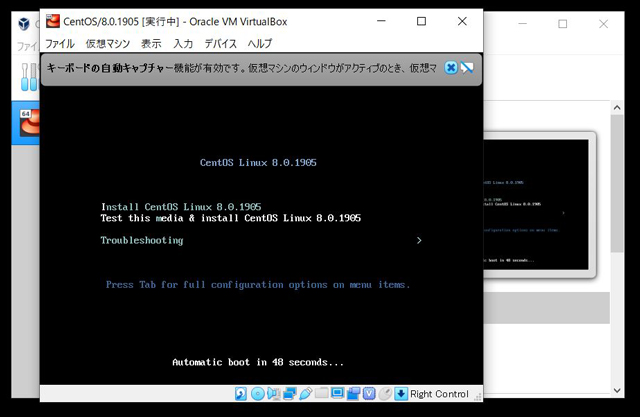Select Install CentOS Linux 8.0.1905 boot entry

pyautogui.click(x=181, y=207)
